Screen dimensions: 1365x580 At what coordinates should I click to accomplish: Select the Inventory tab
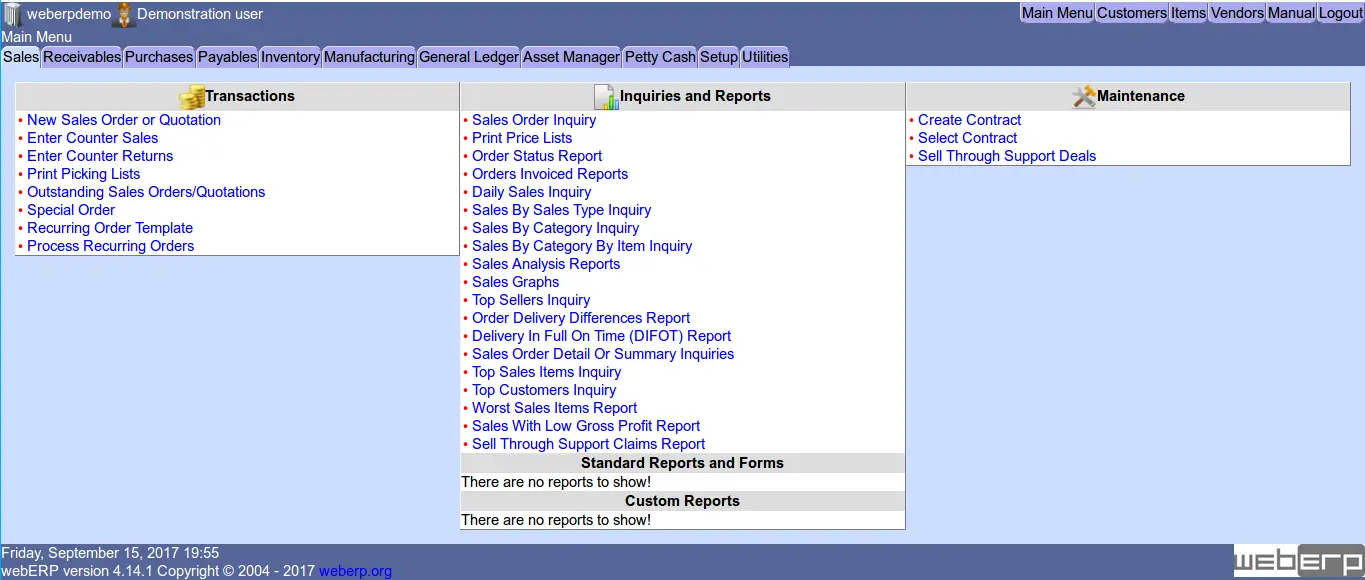click(x=290, y=57)
